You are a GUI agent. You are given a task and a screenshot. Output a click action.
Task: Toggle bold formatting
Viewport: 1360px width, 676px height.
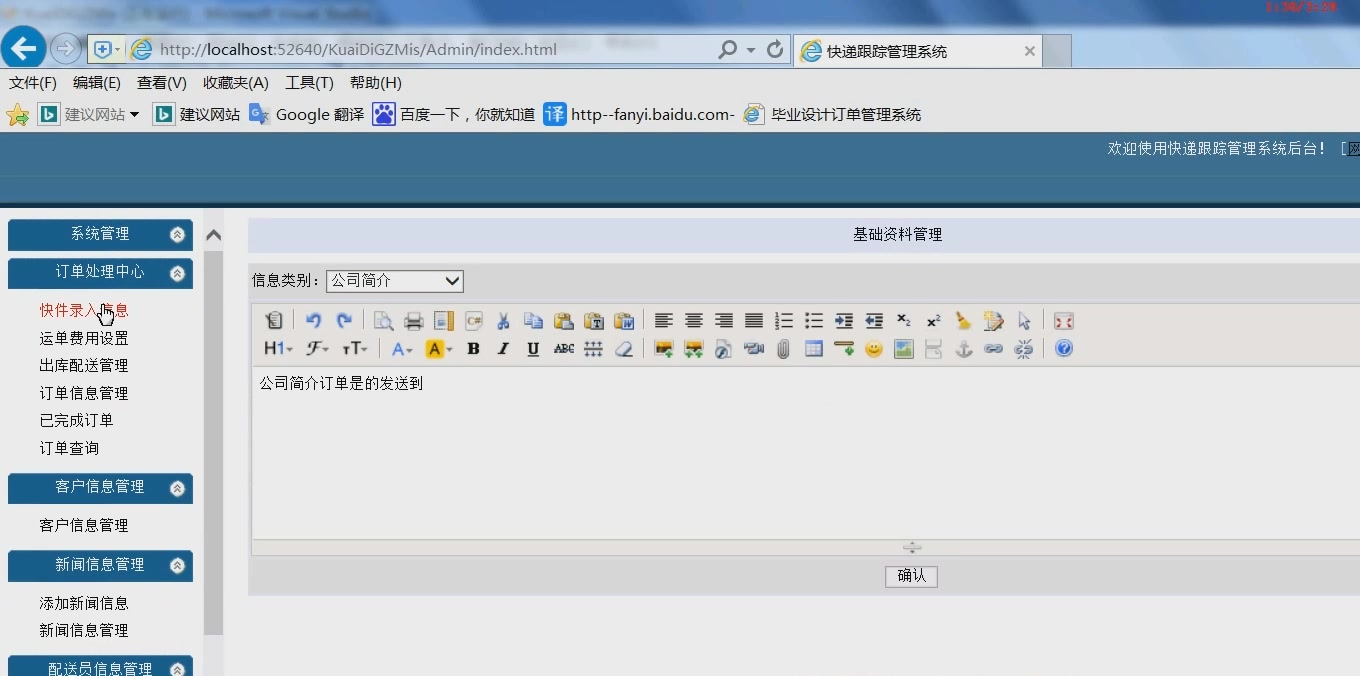pyautogui.click(x=472, y=348)
